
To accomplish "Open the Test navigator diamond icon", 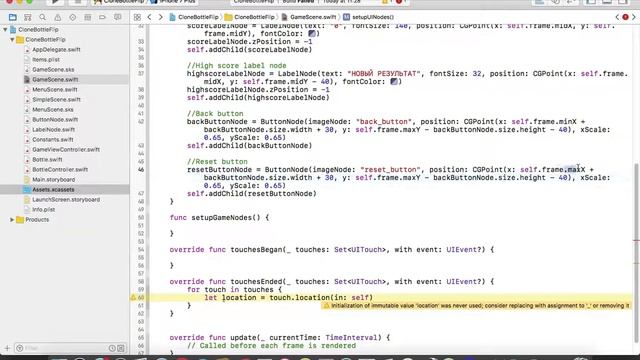I will pos(73,17).
